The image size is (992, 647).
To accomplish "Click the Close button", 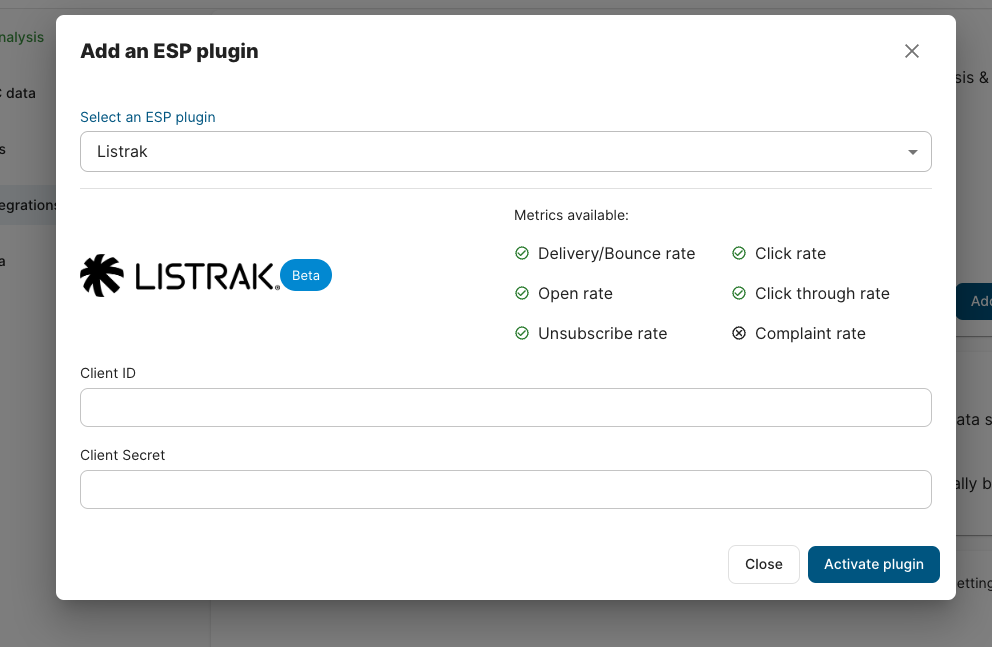I will [x=764, y=564].
